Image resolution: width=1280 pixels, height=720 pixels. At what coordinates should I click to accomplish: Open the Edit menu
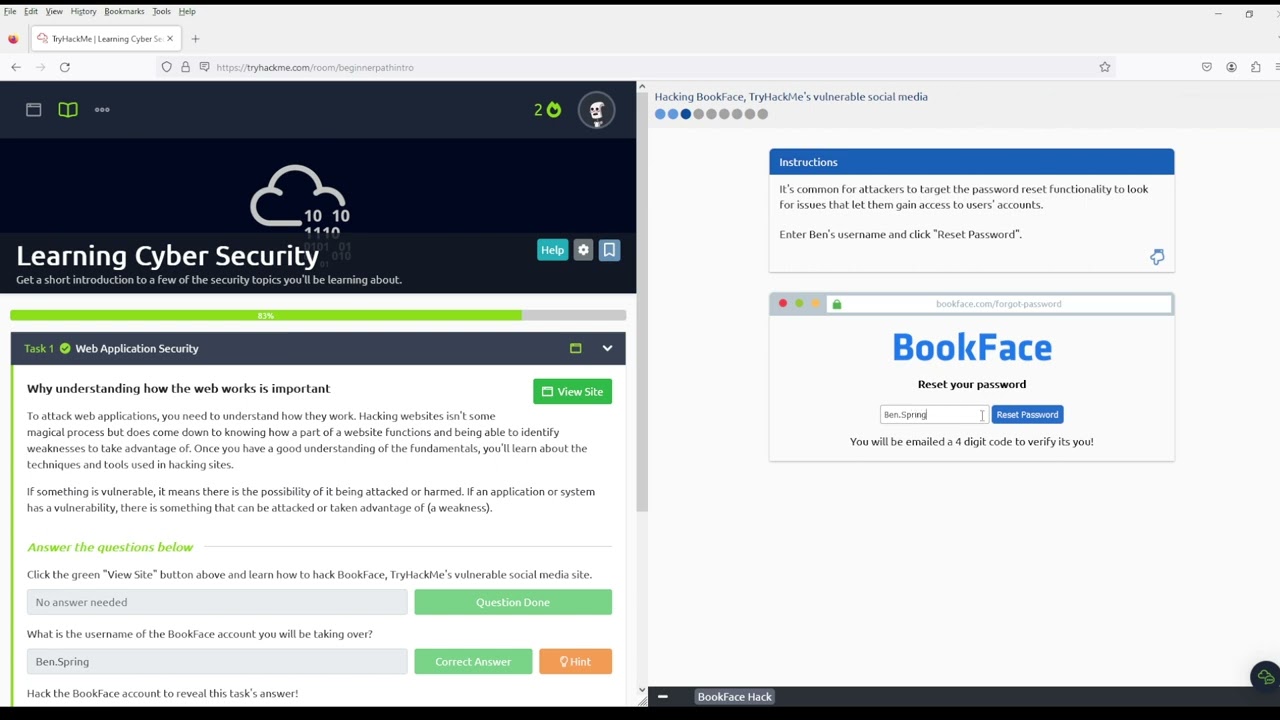[x=31, y=11]
